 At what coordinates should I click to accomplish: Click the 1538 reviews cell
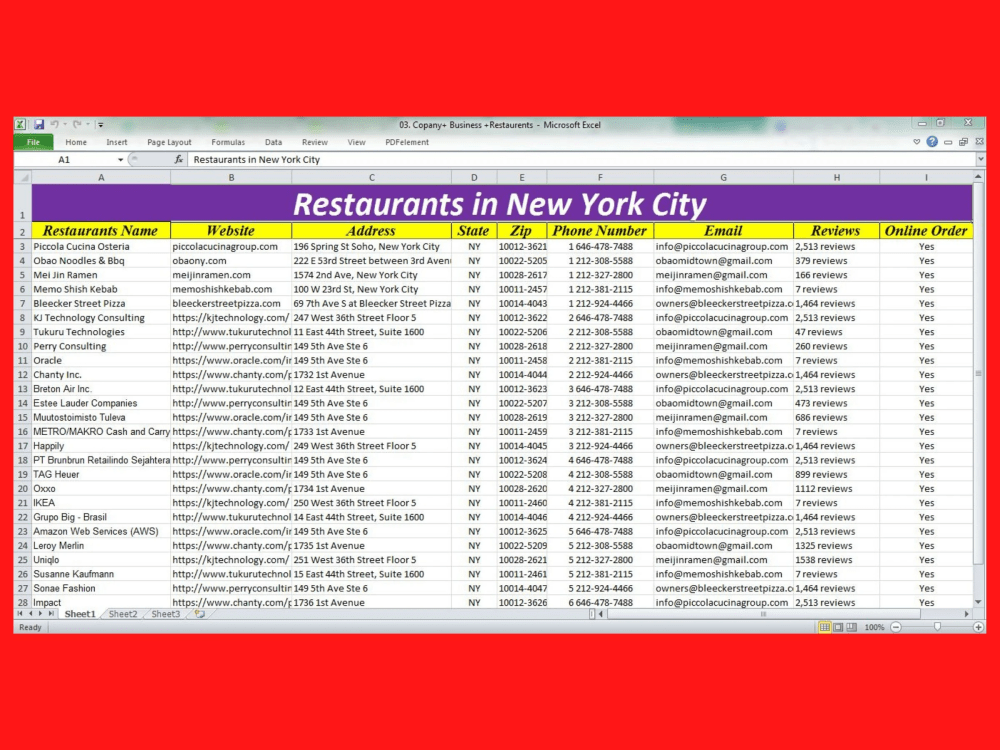click(x=836, y=560)
